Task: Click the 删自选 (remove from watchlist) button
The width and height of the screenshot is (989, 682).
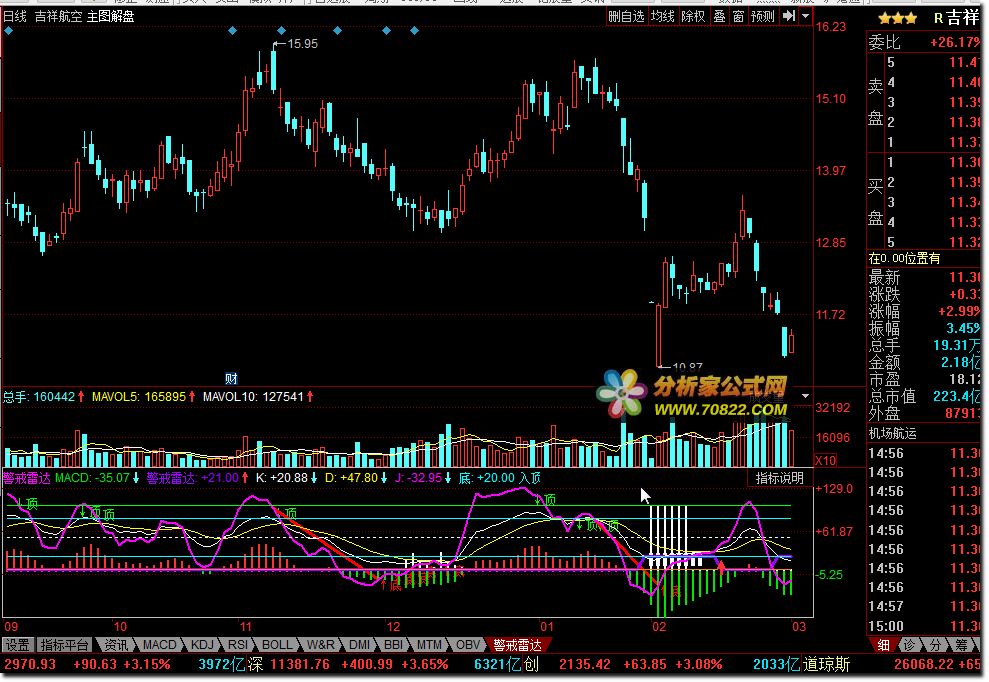Action: (626, 16)
